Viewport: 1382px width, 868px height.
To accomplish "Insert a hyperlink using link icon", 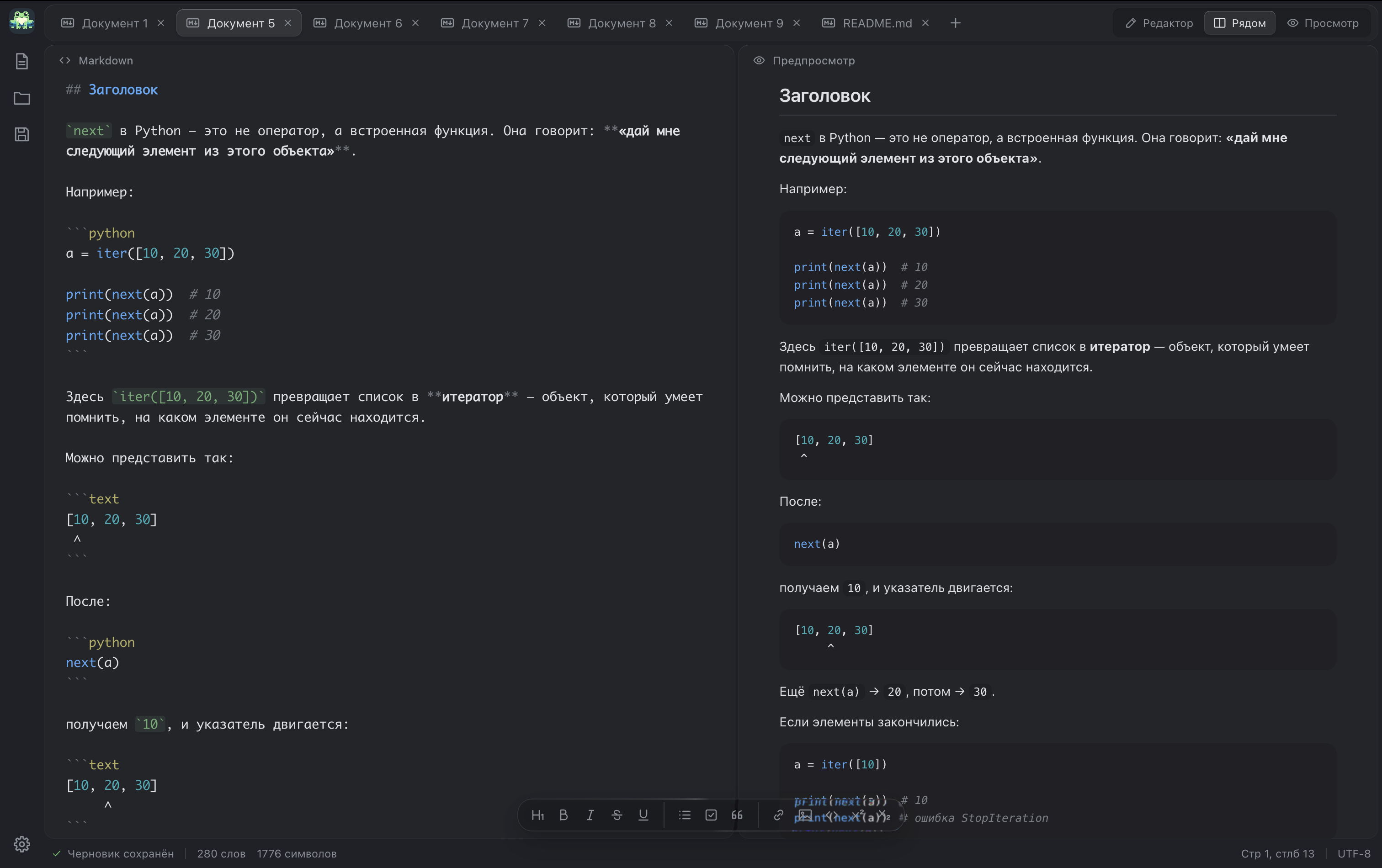I will point(778,815).
